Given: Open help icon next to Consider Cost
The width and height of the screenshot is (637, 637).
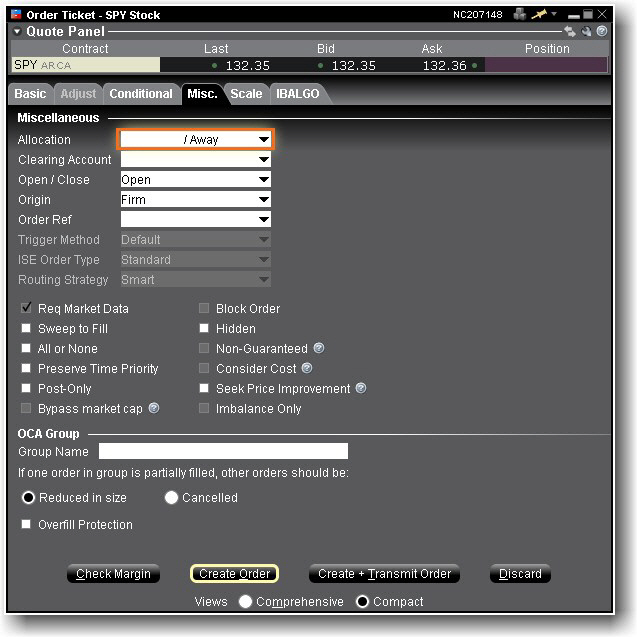Looking at the screenshot, I should click(x=307, y=368).
